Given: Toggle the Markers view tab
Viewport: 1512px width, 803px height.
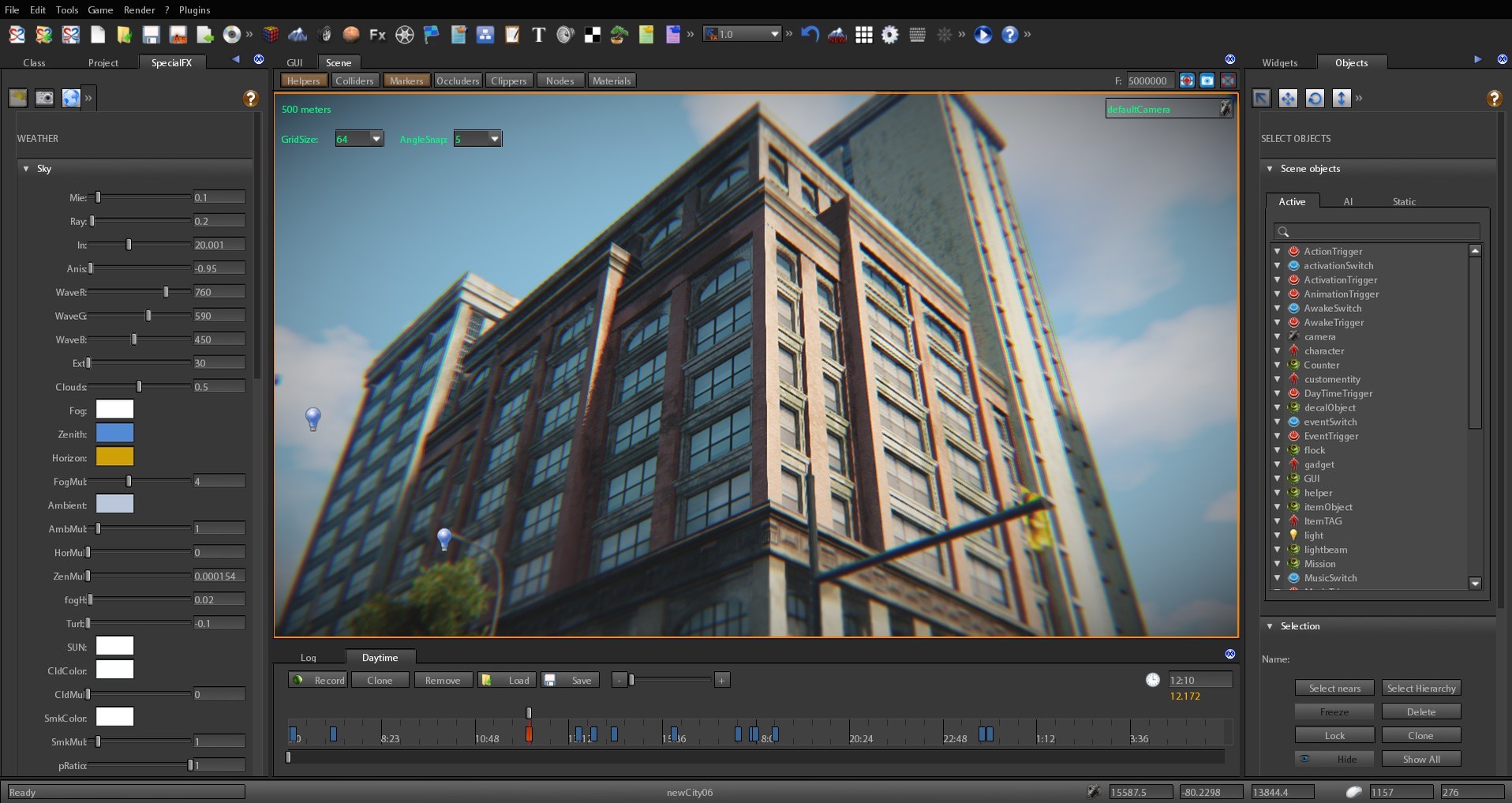Looking at the screenshot, I should 406,80.
